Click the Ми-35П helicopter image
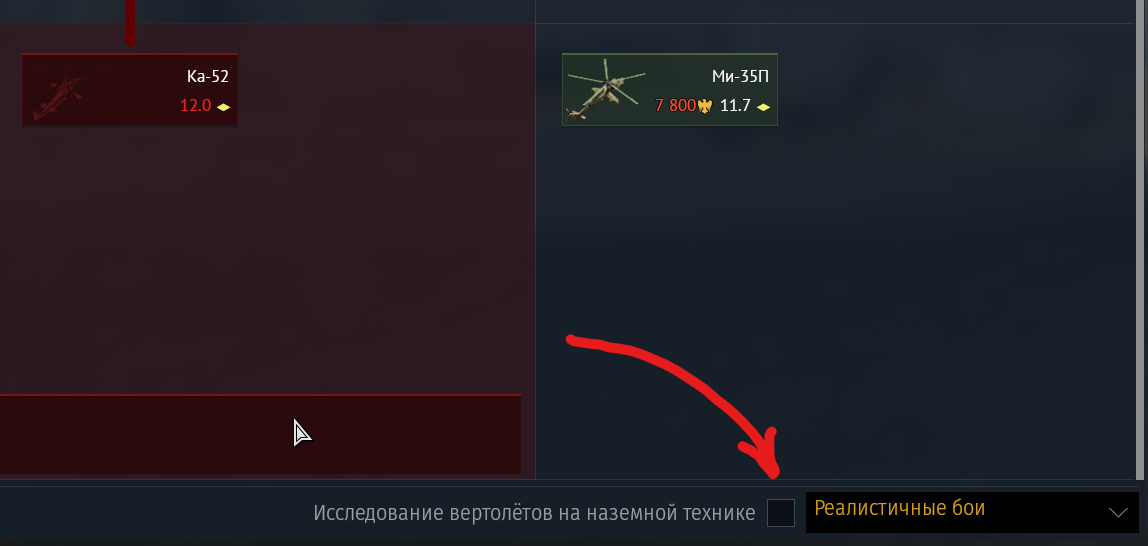The image size is (1148, 546). coord(605,89)
